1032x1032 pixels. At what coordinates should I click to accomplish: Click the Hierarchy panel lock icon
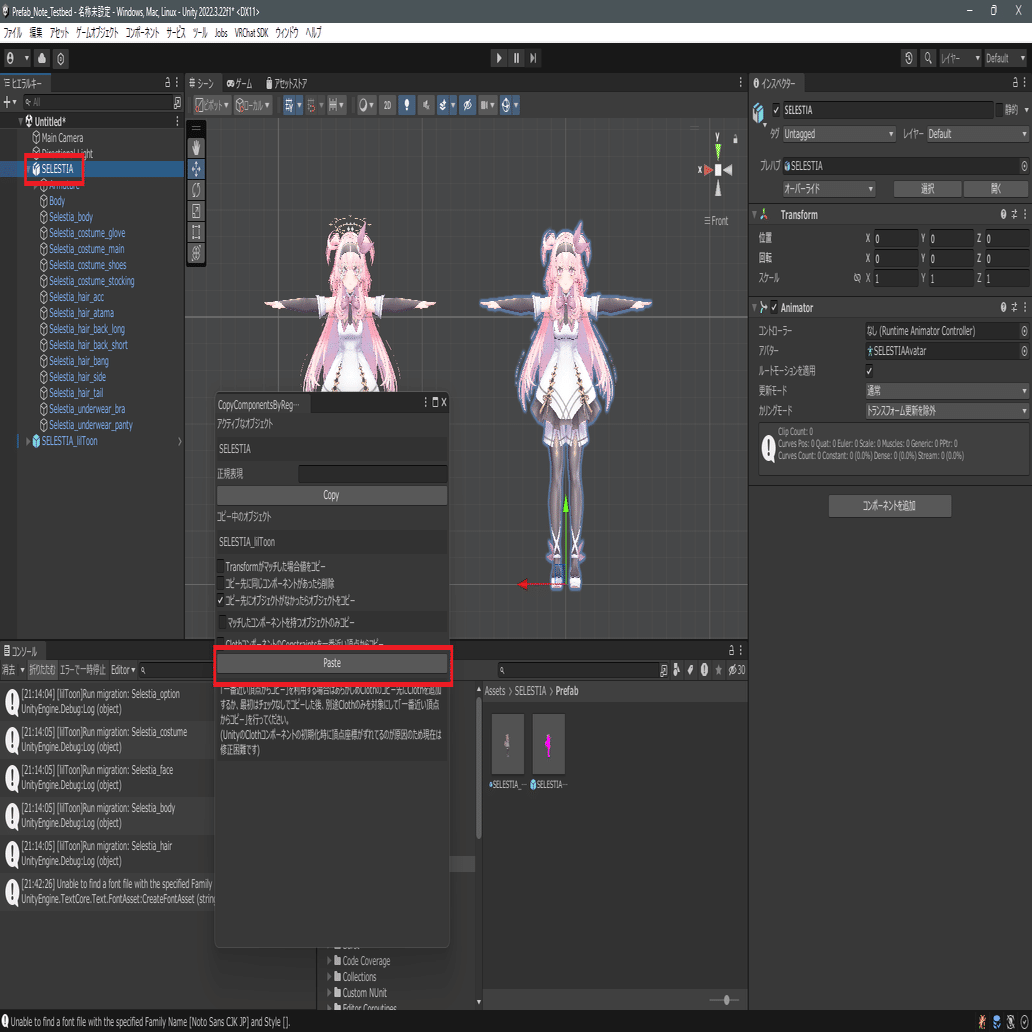pyautogui.click(x=167, y=83)
